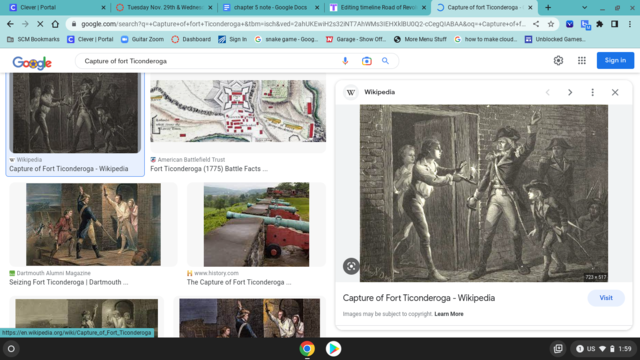Switch to chapter 5 note tab
The image size is (640, 360).
click(271, 7)
